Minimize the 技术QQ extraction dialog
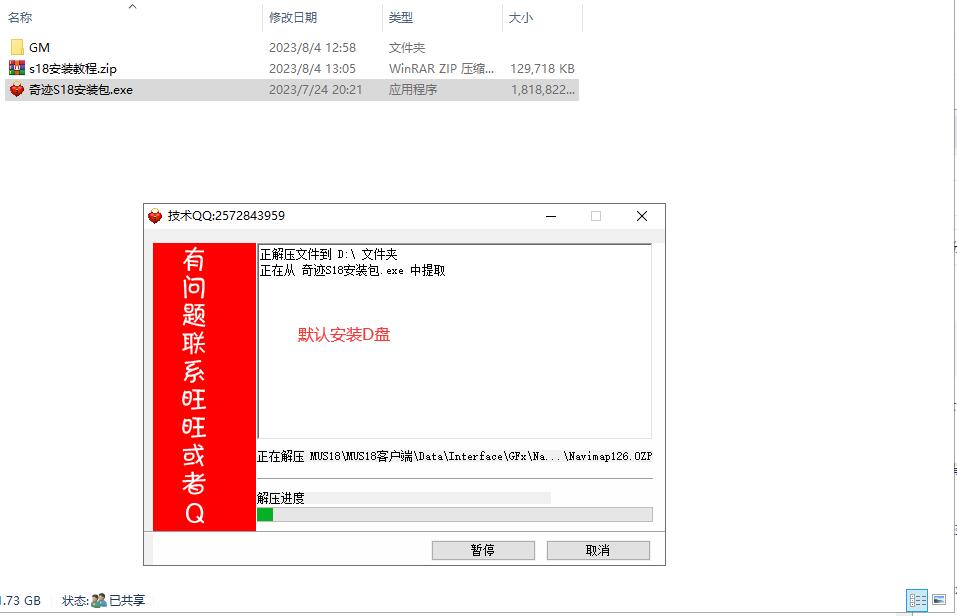Image resolution: width=957 pixels, height=616 pixels. coord(549,216)
